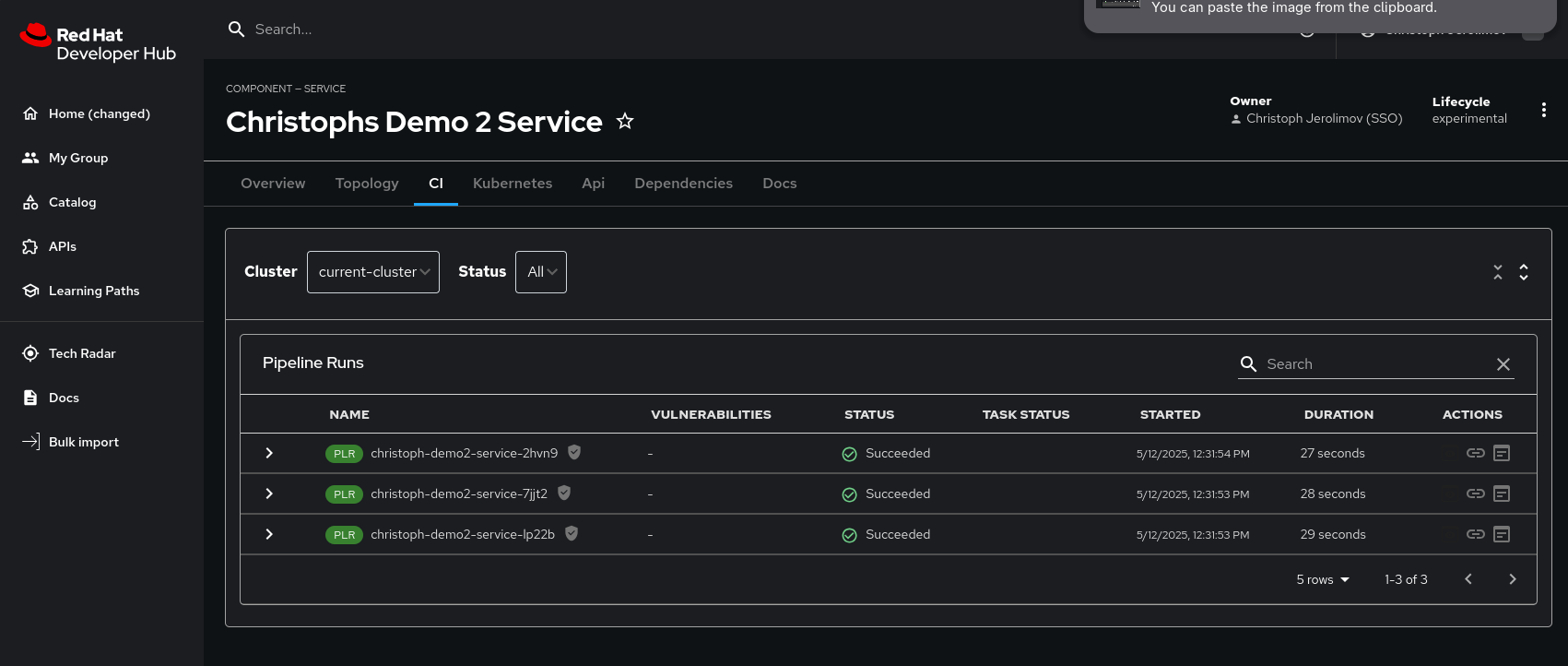Open Tech Radar from the sidebar

pos(82,353)
